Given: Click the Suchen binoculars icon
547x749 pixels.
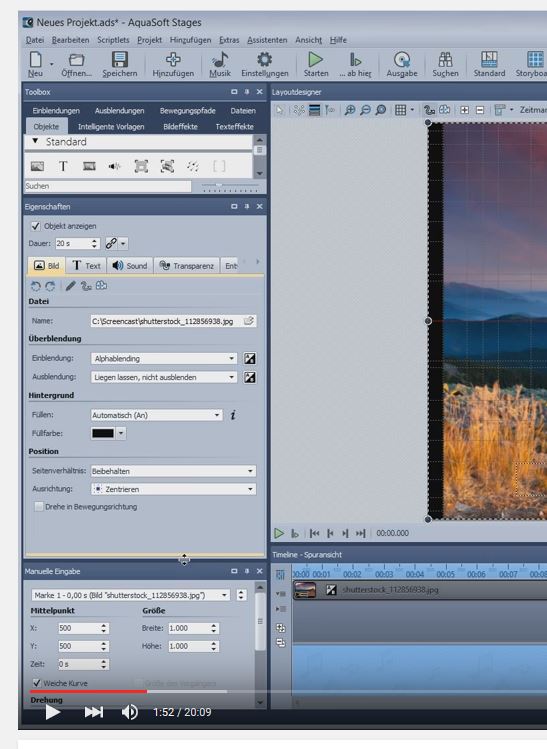Looking at the screenshot, I should tap(445, 60).
